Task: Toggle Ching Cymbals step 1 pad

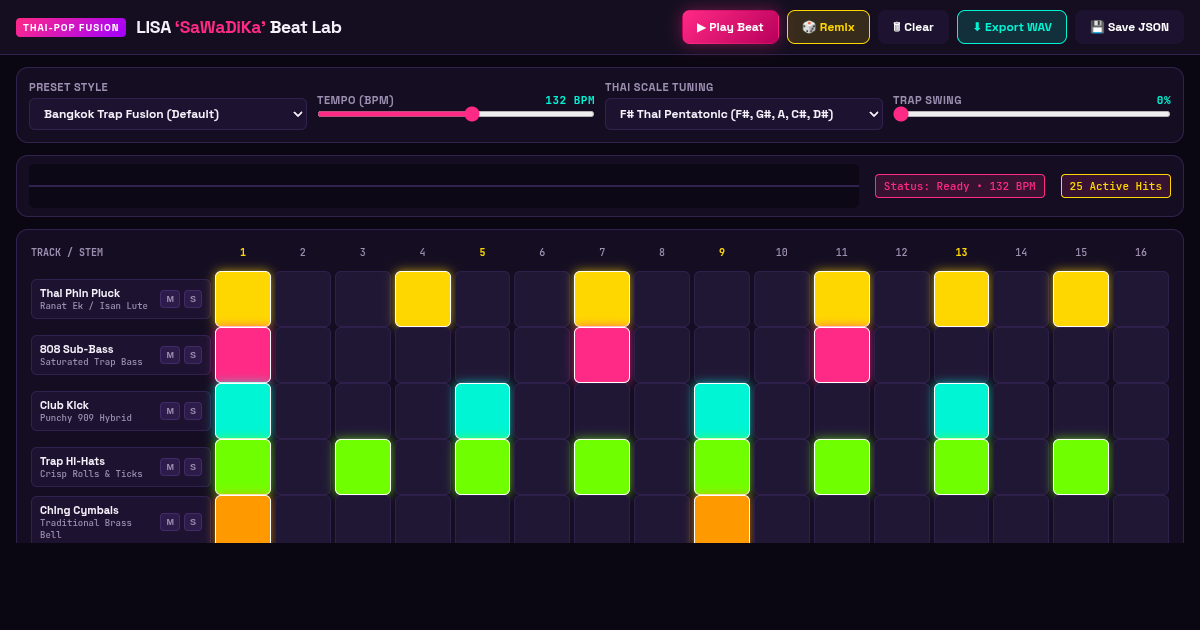Action: click(243, 519)
